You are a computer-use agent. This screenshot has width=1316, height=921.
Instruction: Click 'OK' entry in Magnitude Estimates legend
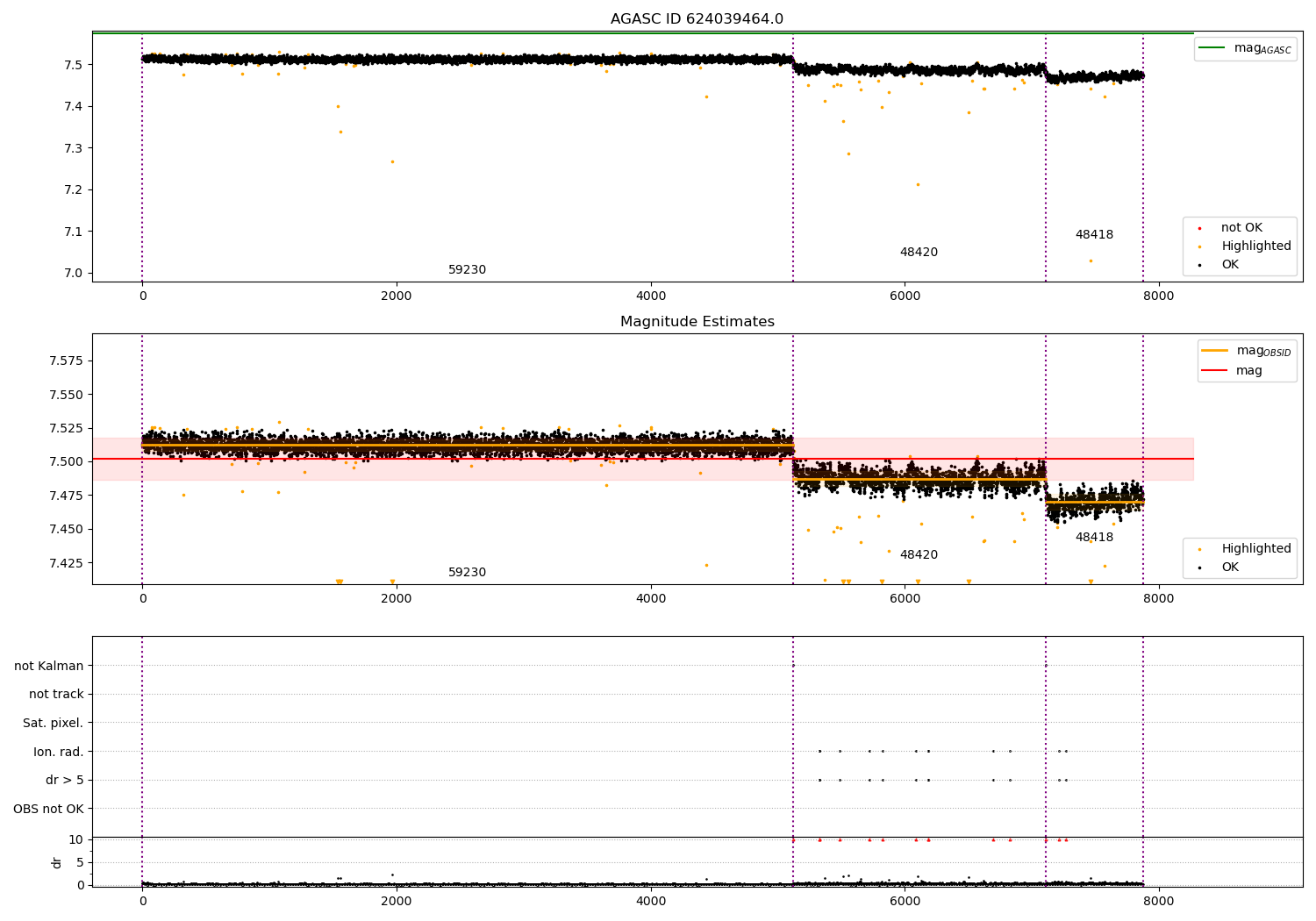pyautogui.click(x=1230, y=568)
